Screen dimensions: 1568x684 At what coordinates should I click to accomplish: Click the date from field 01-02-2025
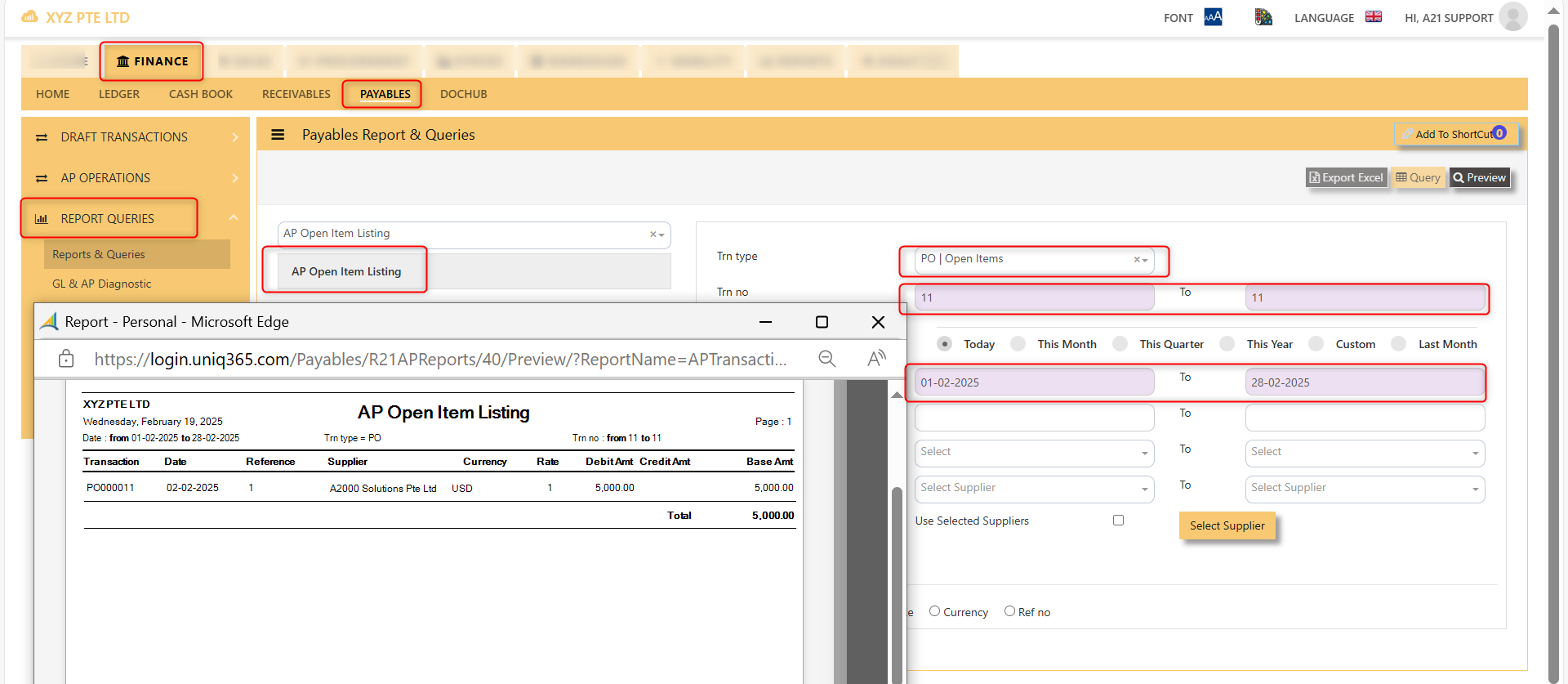click(1034, 382)
